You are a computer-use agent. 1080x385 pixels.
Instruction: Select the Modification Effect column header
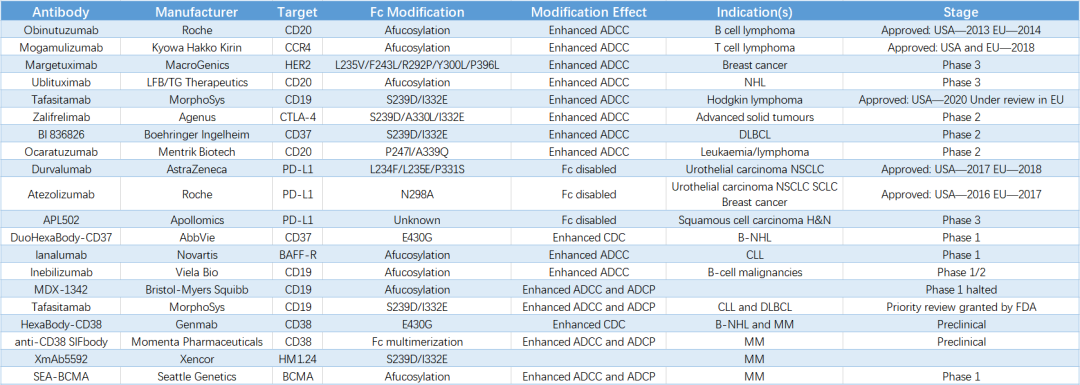(x=589, y=12)
